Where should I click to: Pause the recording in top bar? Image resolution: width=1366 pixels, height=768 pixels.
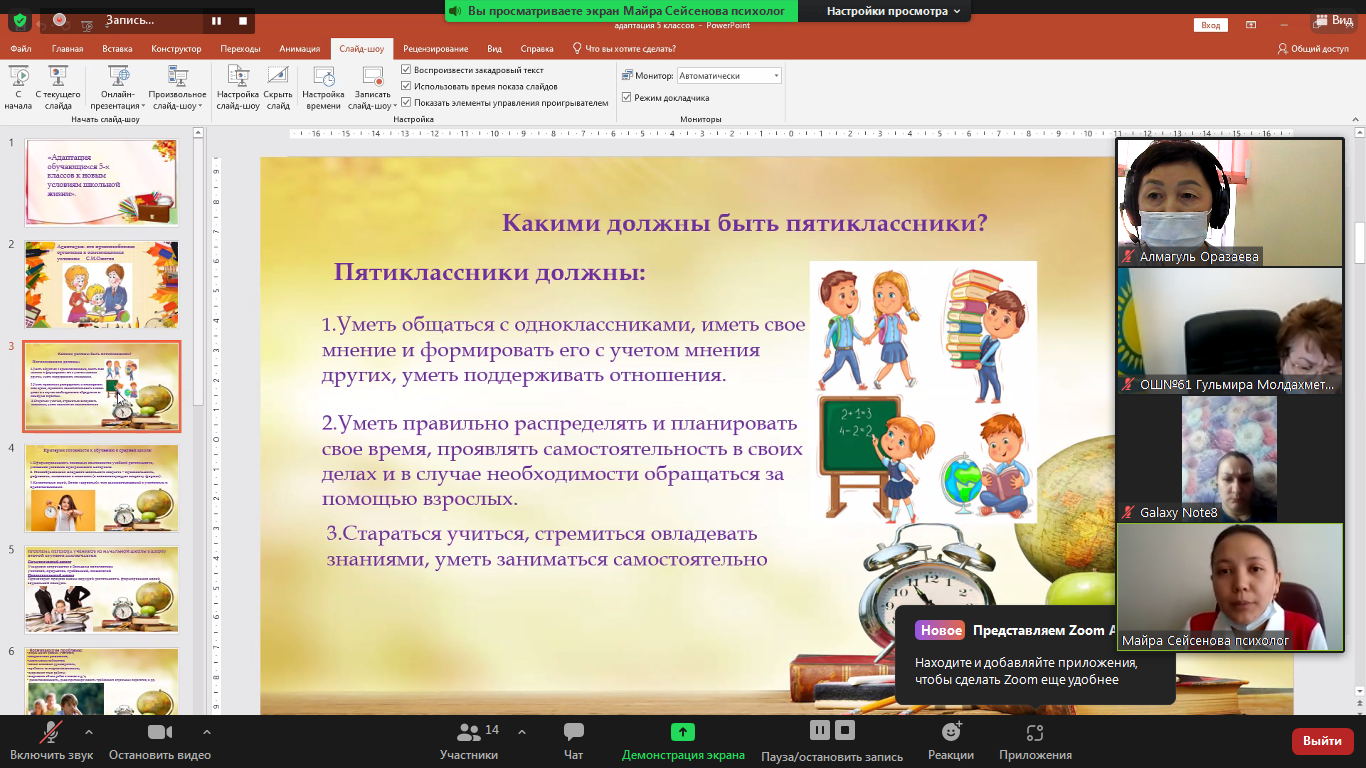click(x=216, y=20)
